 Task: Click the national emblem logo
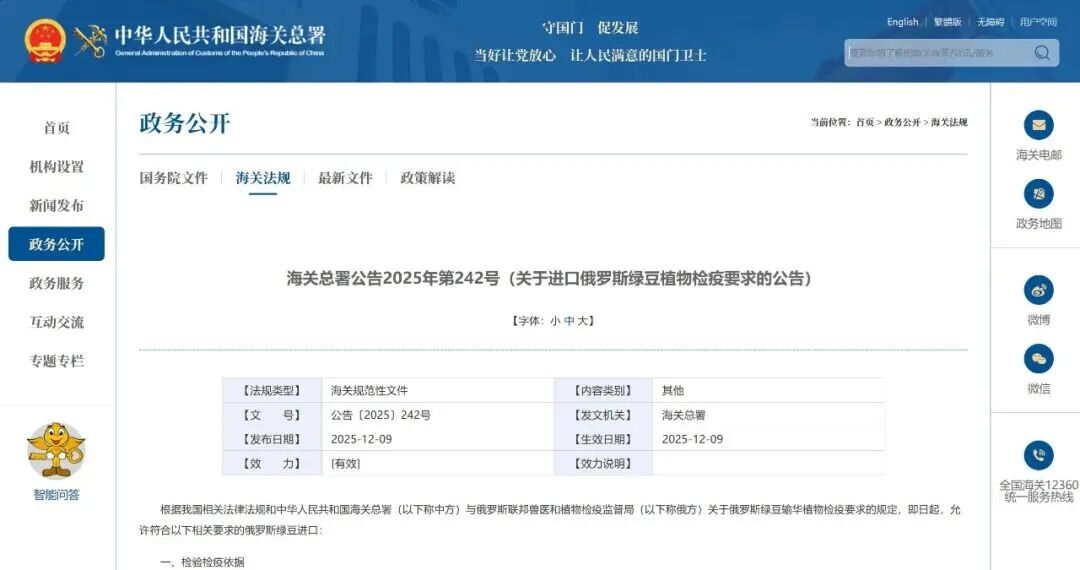pyautogui.click(x=45, y=40)
